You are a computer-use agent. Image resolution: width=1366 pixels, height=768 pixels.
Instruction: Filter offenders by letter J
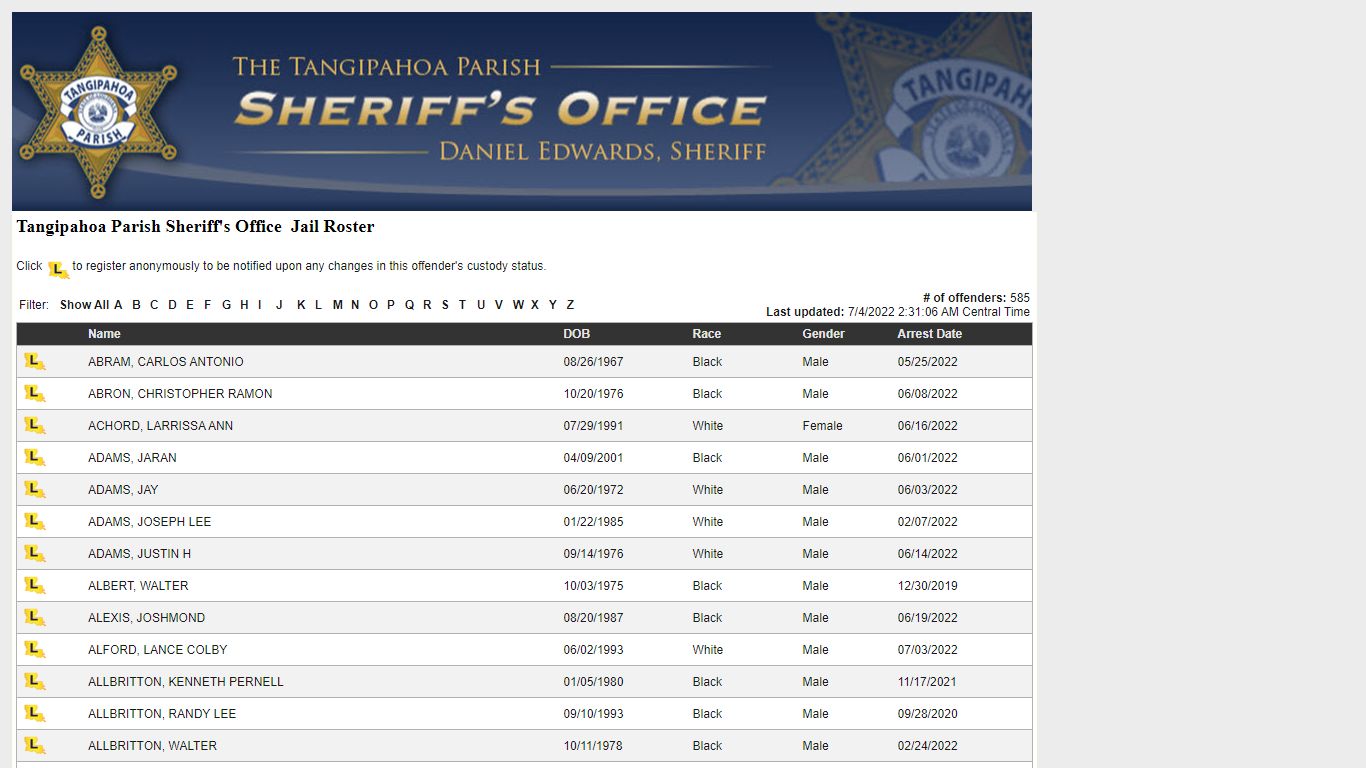pyautogui.click(x=279, y=305)
